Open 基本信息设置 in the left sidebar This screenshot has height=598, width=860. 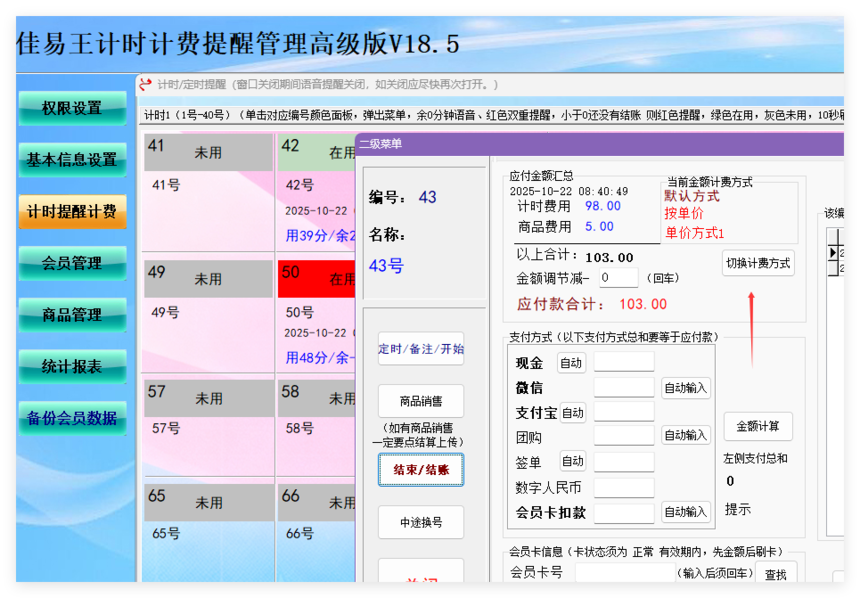(72, 160)
